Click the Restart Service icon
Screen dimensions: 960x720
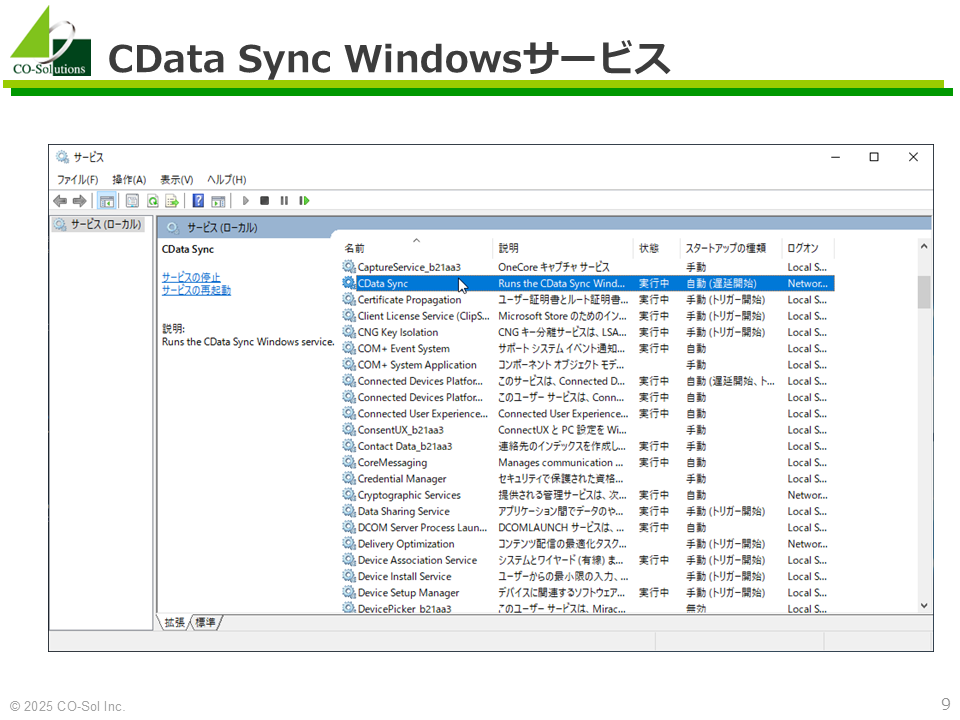coord(304,201)
